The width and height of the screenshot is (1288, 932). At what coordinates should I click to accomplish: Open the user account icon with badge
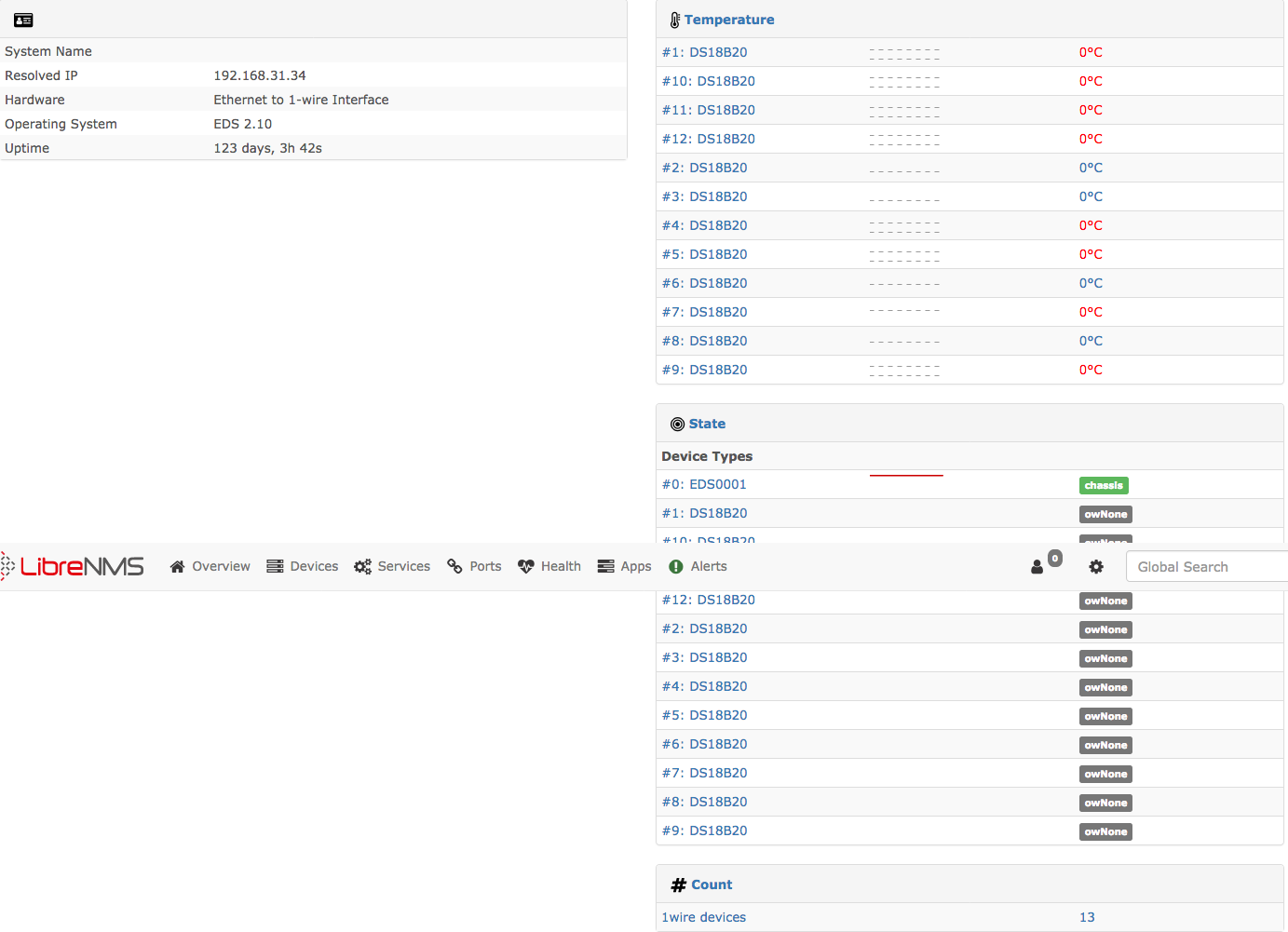1038,566
